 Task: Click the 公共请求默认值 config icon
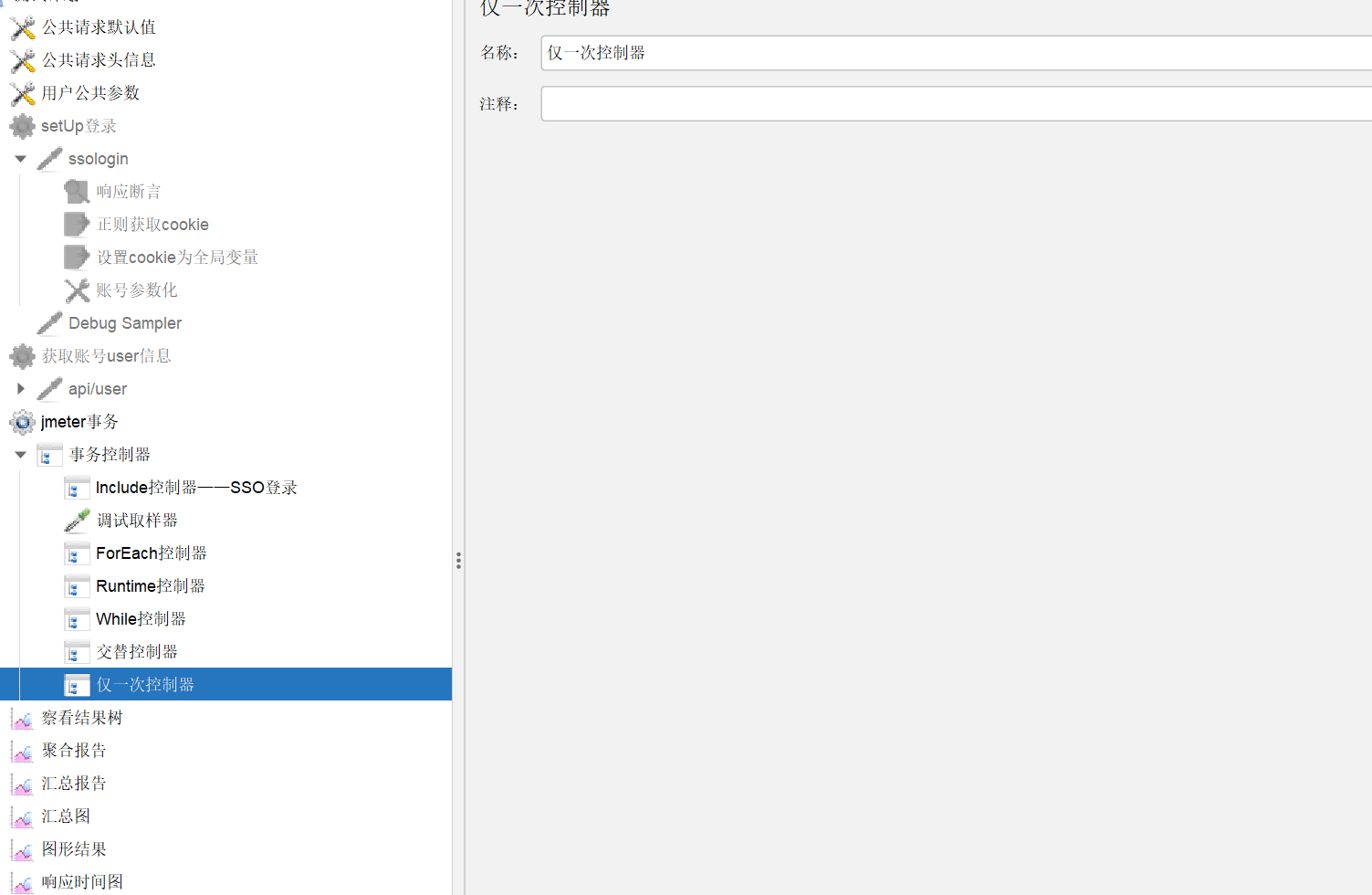23,27
